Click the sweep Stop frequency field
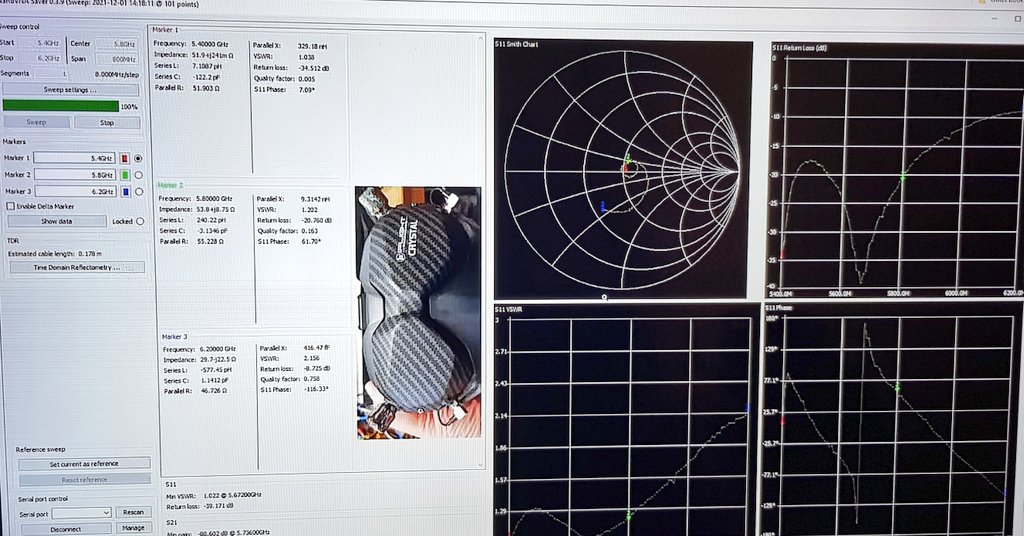Image resolution: width=1024 pixels, height=536 pixels. [41, 58]
